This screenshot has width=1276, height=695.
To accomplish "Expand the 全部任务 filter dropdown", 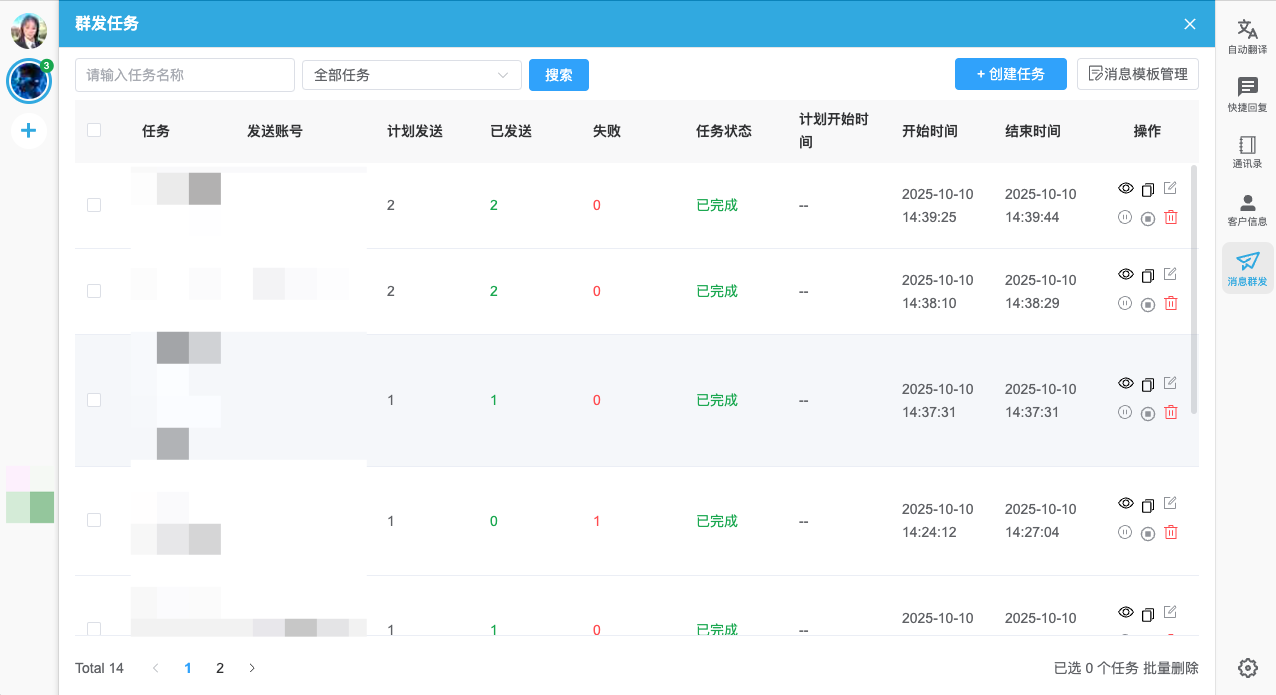I will (x=411, y=75).
